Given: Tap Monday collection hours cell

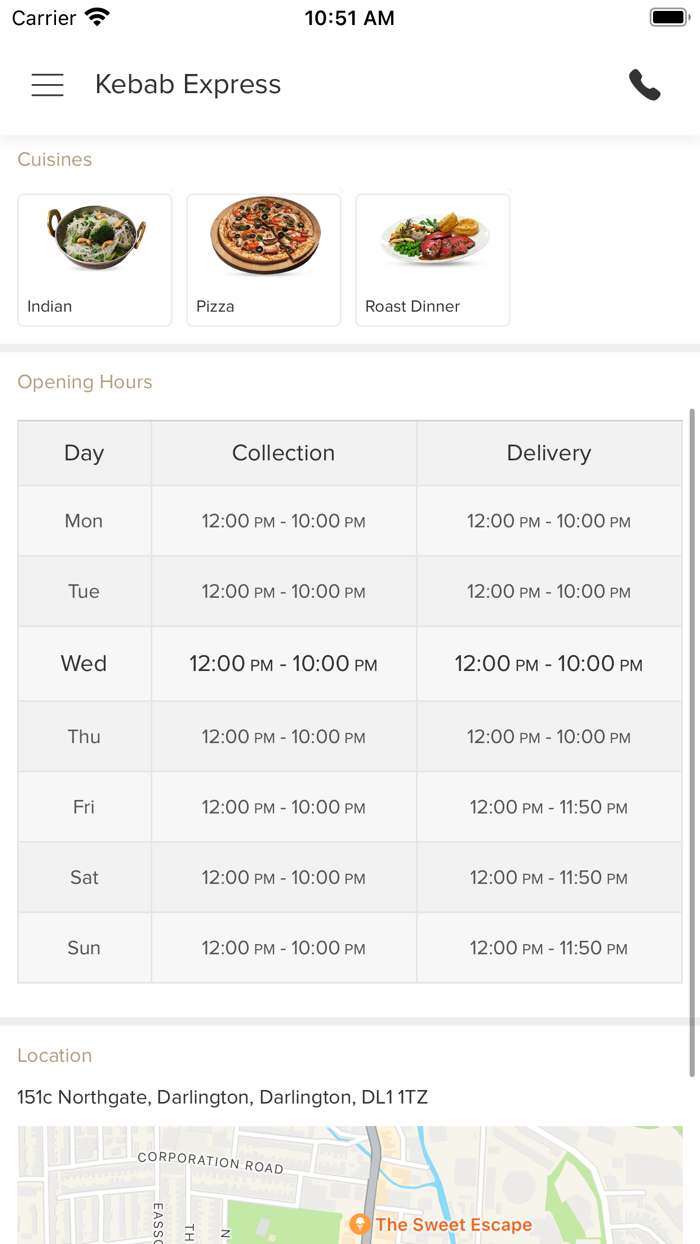Looking at the screenshot, I should click(x=283, y=521).
